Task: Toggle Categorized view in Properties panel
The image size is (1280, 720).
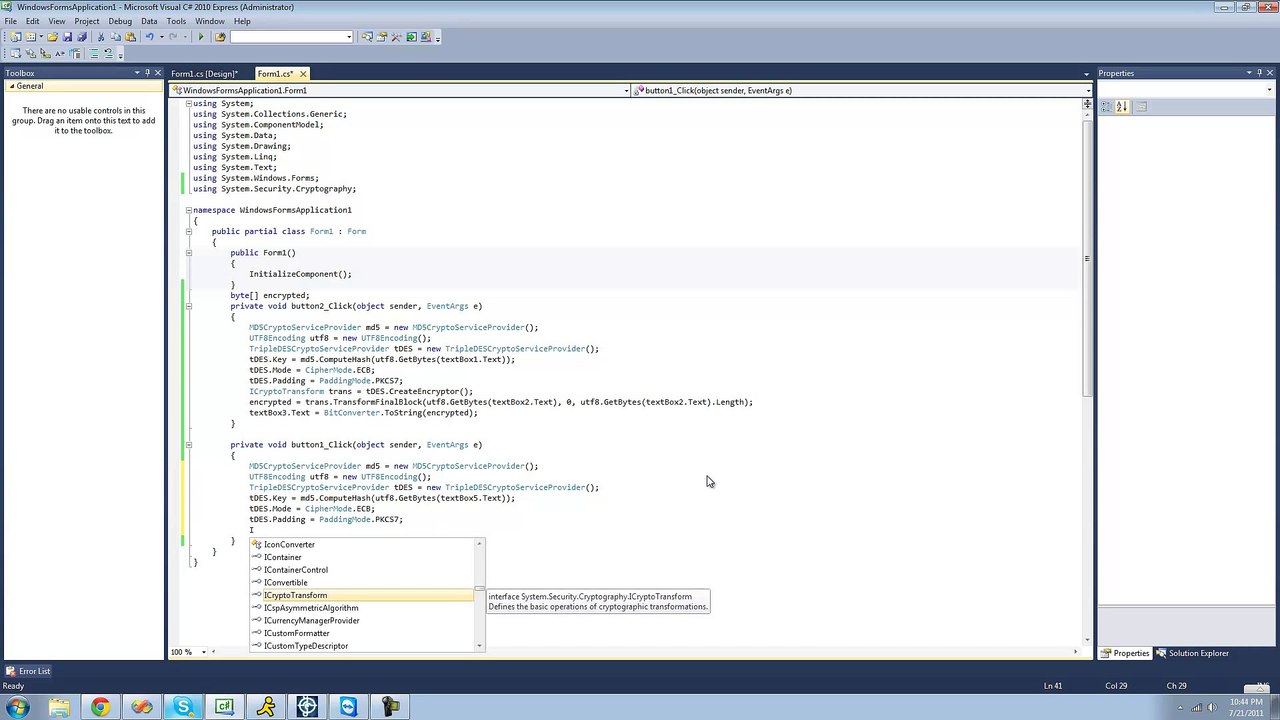Action: click(x=1107, y=107)
